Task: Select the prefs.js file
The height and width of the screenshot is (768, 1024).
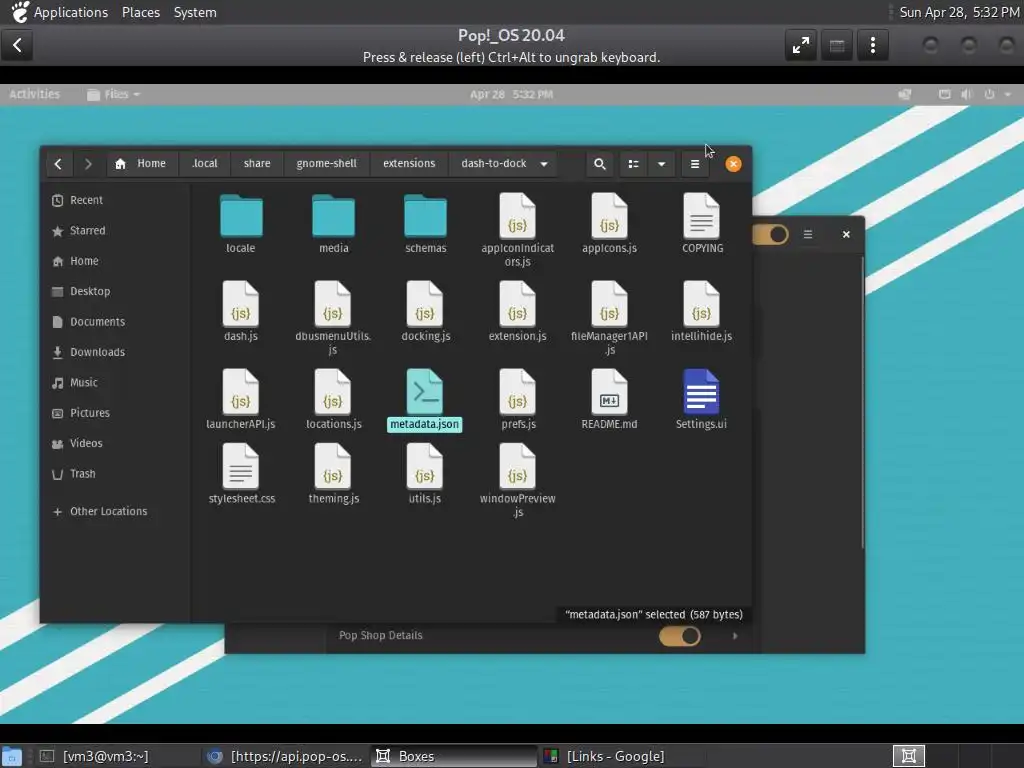Action: (518, 400)
